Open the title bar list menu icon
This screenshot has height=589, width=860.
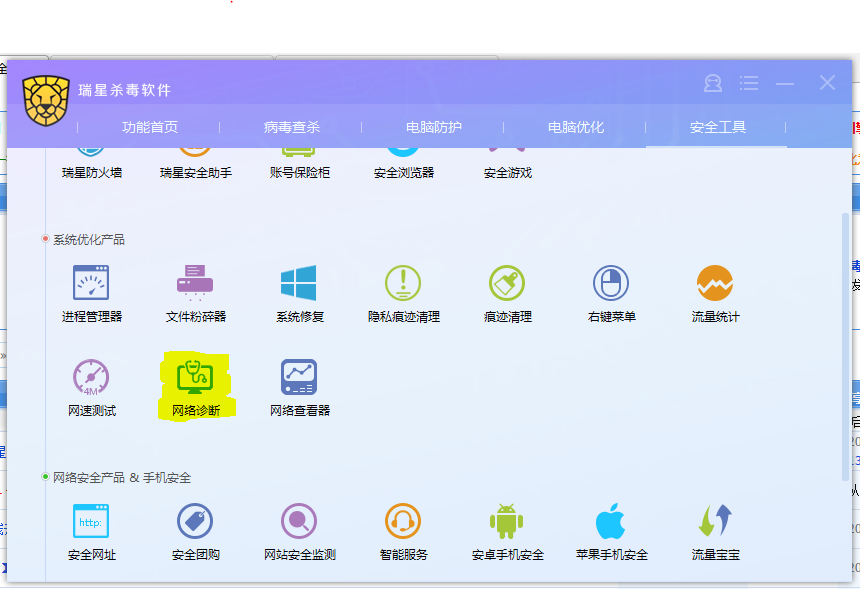click(x=749, y=83)
